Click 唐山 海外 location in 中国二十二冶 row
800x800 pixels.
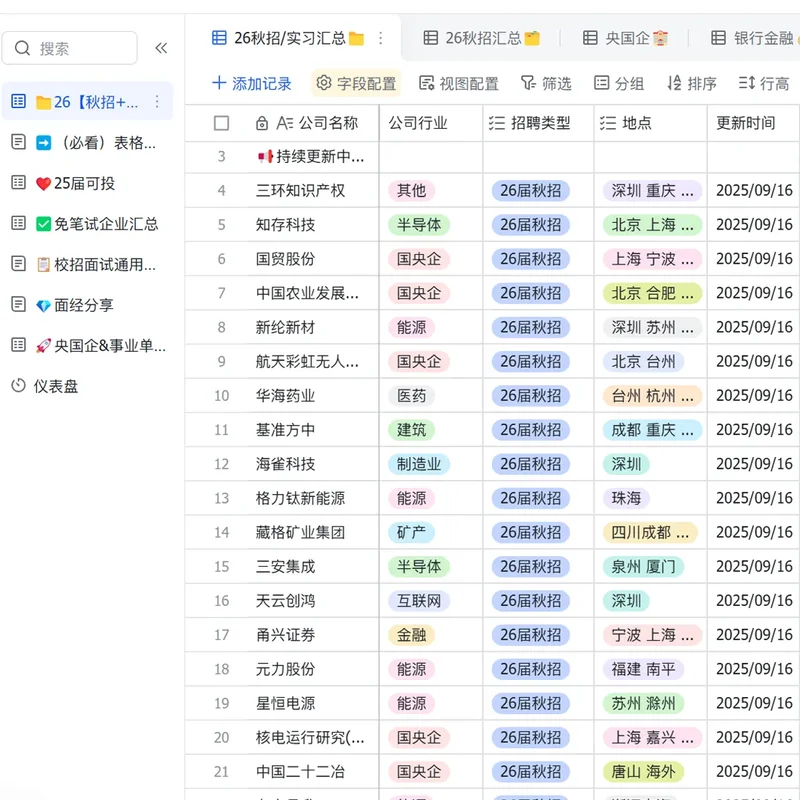click(x=643, y=771)
